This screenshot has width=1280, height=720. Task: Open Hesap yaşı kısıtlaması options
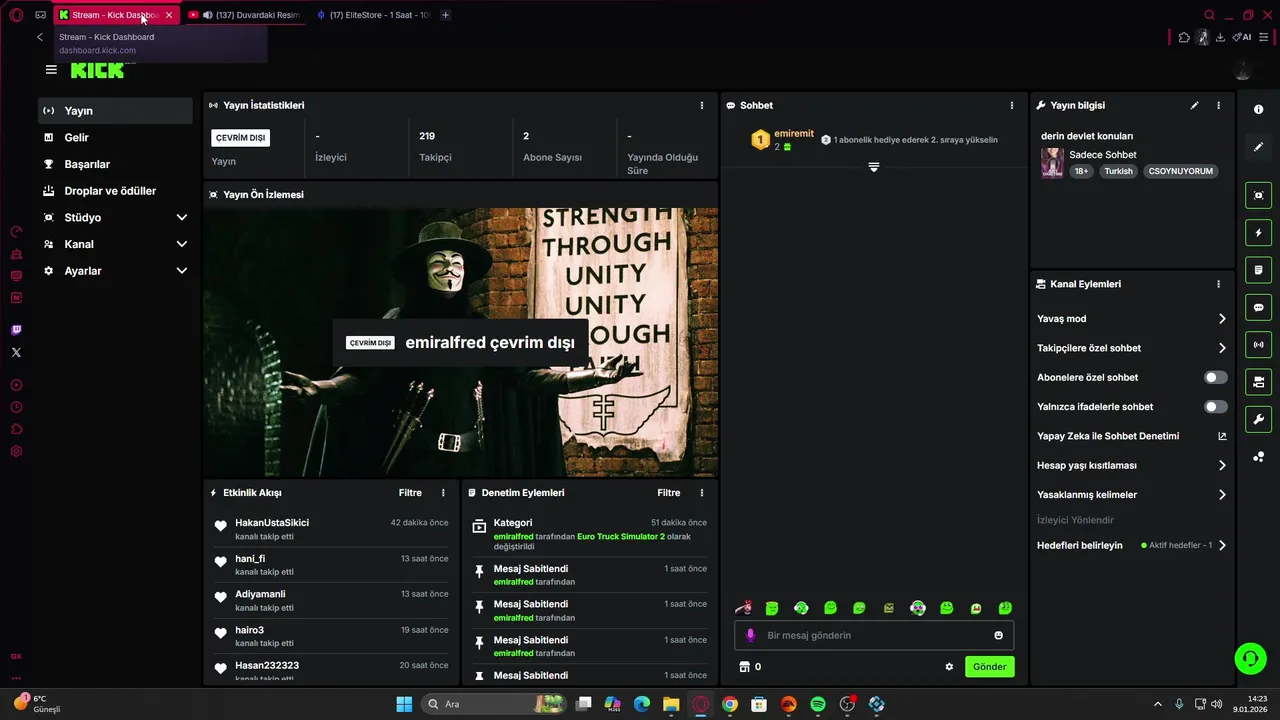(1132, 465)
